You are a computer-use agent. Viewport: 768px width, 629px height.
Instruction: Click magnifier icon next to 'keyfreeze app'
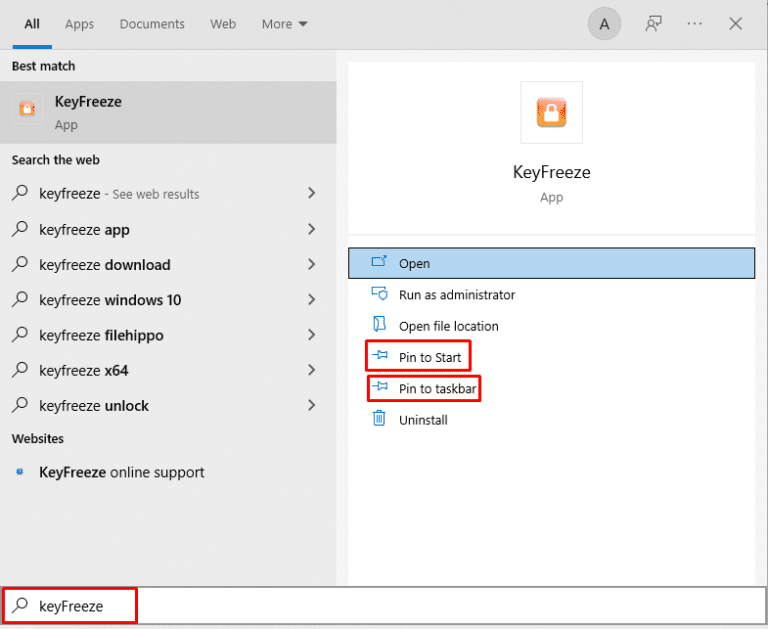point(20,229)
